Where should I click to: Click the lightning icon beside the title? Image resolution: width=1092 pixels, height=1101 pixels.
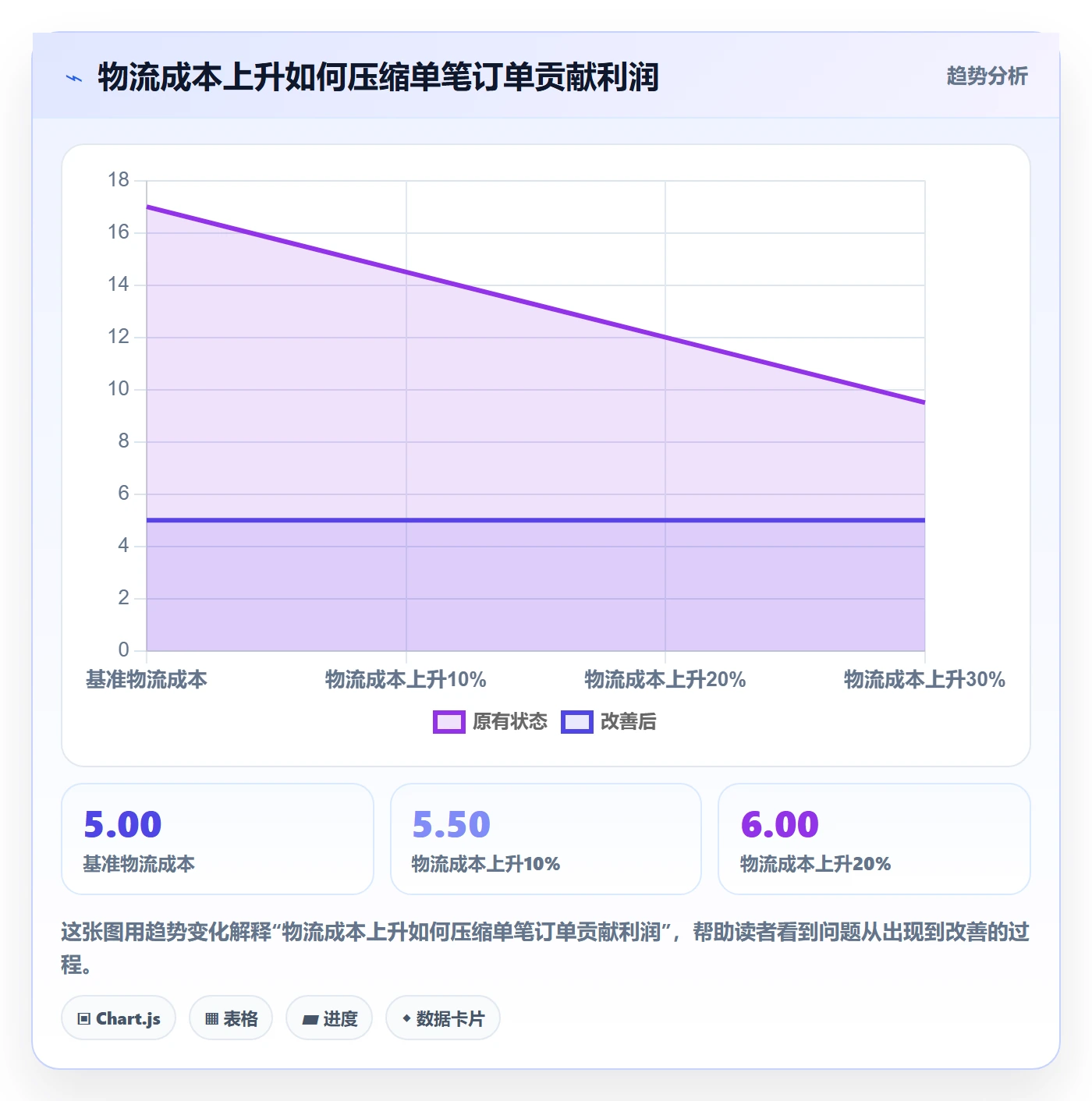pos(74,78)
